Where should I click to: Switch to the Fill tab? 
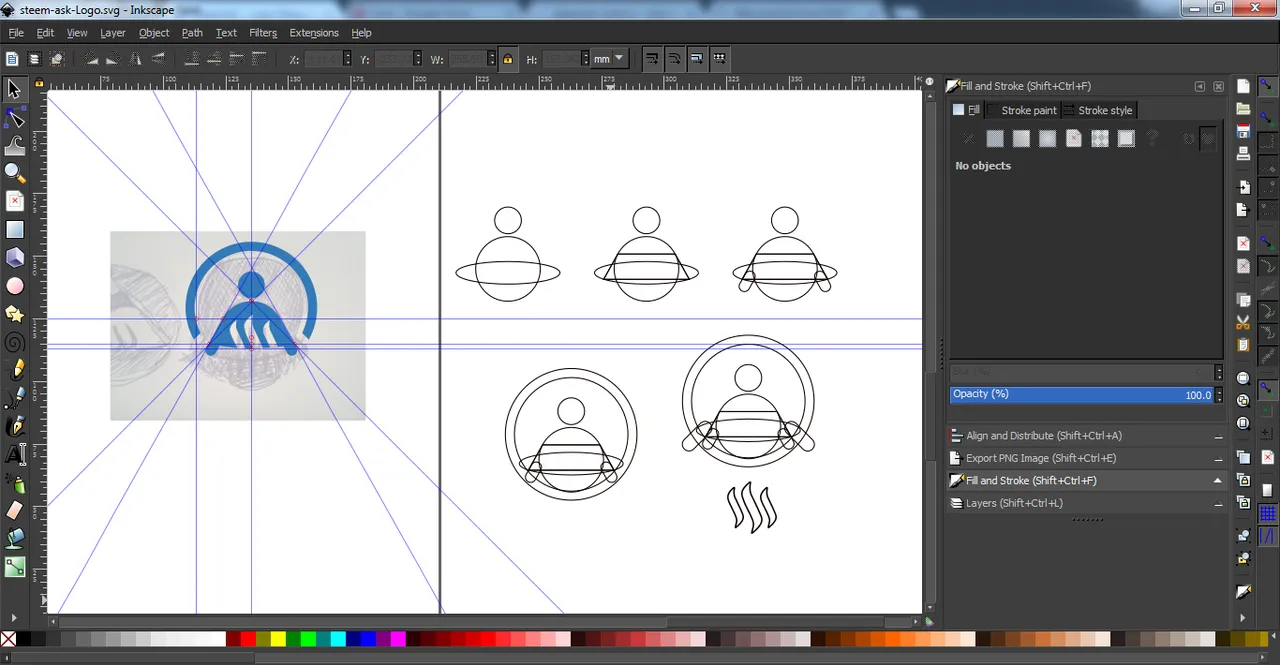967,110
